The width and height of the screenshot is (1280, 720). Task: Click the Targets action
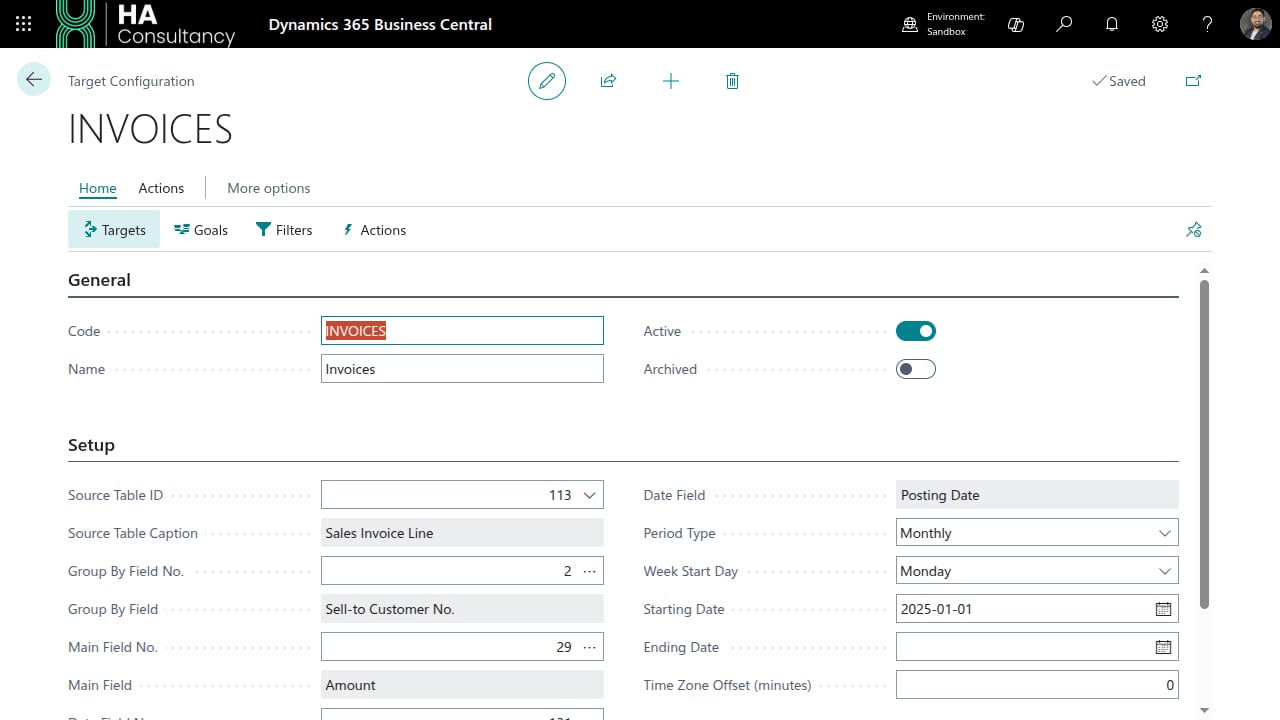(114, 230)
